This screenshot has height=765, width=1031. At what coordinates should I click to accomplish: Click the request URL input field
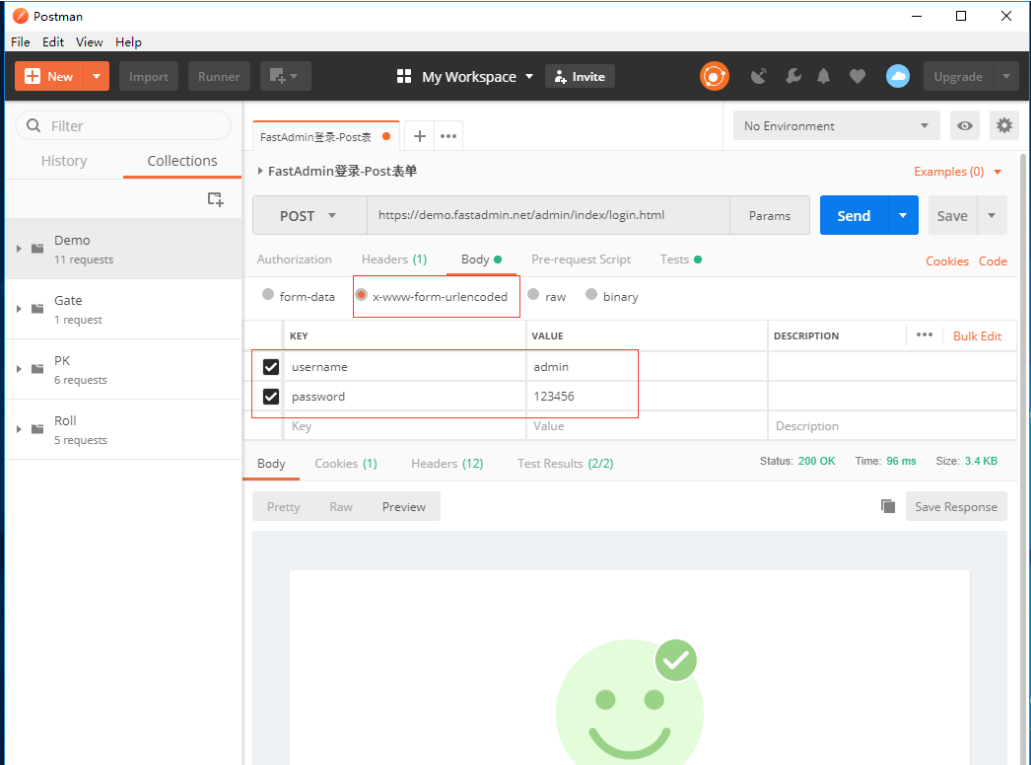[548, 215]
